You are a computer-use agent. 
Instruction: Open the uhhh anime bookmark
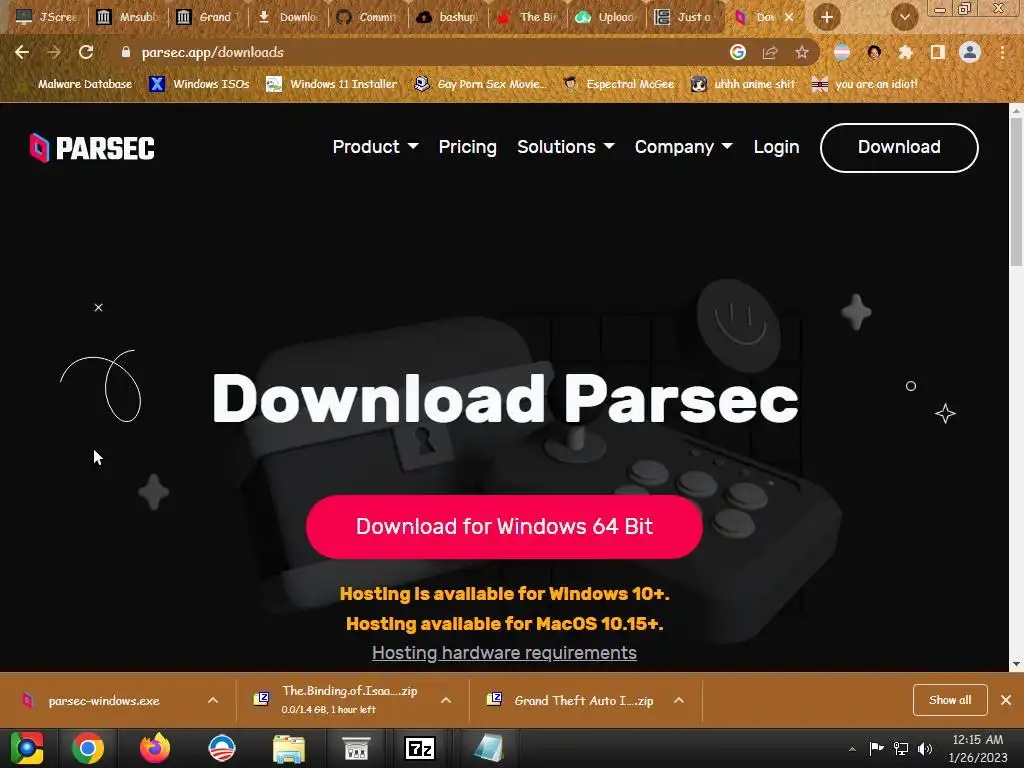point(743,84)
